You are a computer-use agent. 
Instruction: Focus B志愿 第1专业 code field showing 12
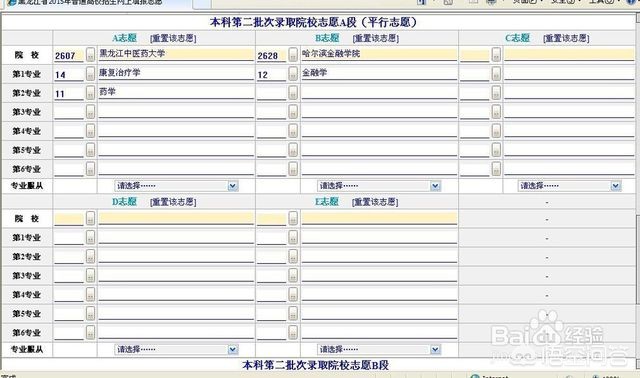click(x=271, y=74)
